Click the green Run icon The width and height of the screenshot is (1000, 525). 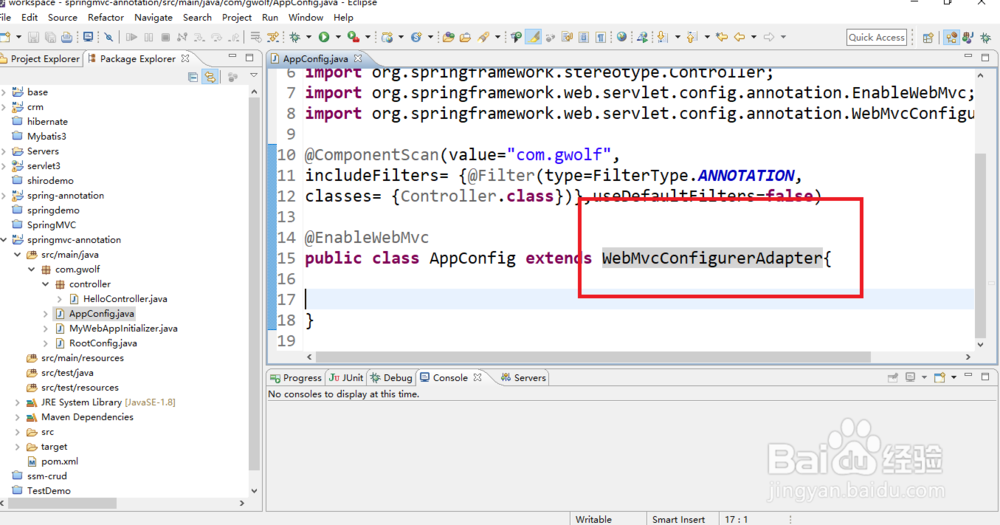coord(324,37)
